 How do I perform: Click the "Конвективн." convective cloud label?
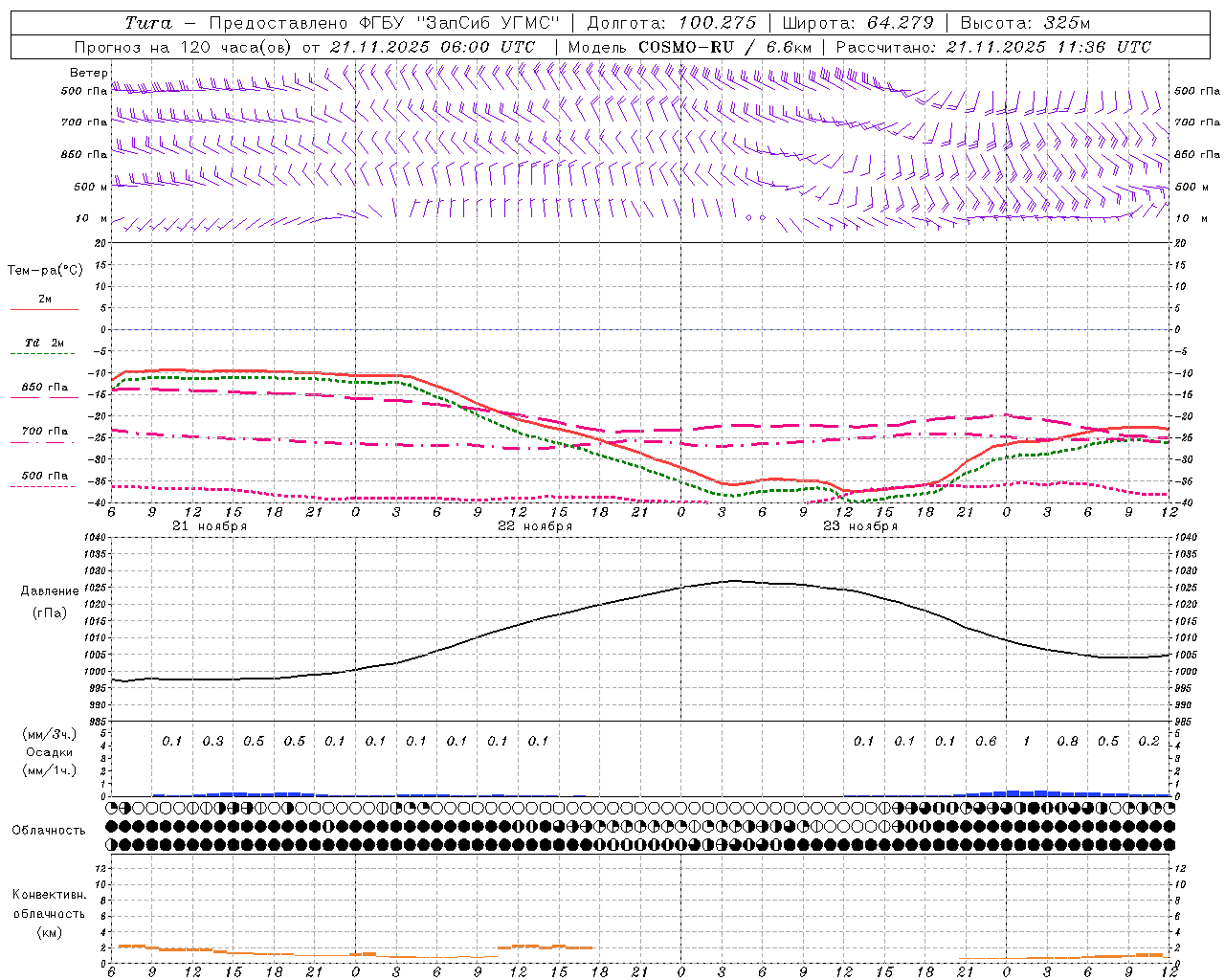pyautogui.click(x=49, y=895)
